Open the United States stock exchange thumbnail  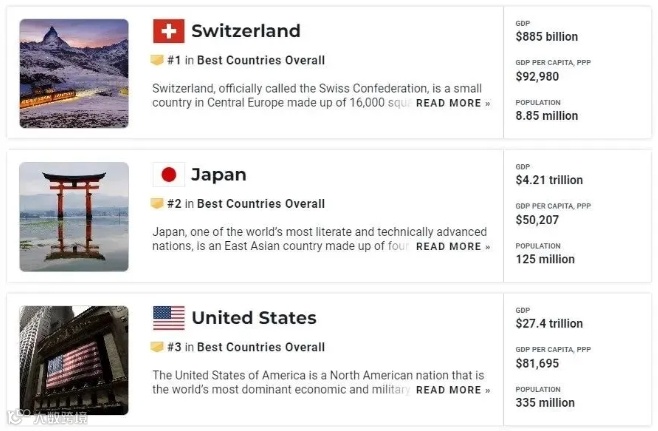point(74,360)
